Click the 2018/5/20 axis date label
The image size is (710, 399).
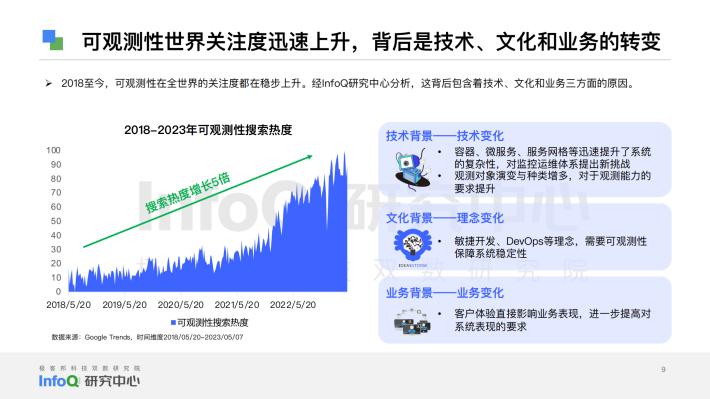pyautogui.click(x=68, y=305)
